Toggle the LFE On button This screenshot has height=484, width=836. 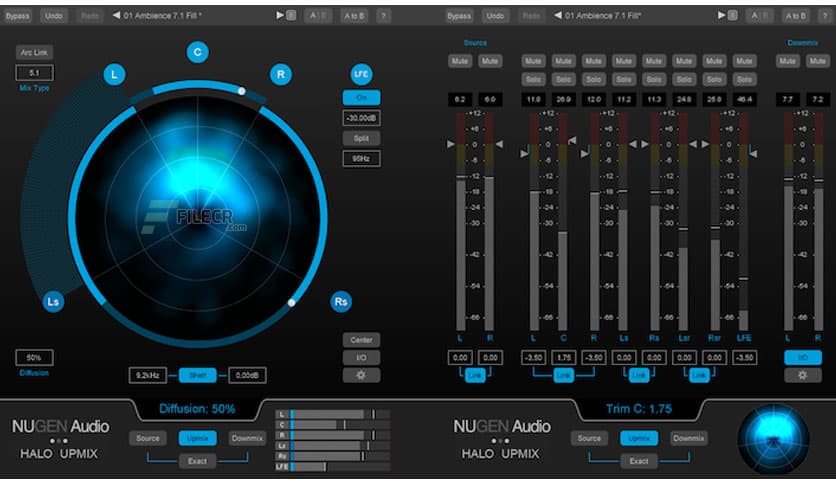tap(361, 98)
